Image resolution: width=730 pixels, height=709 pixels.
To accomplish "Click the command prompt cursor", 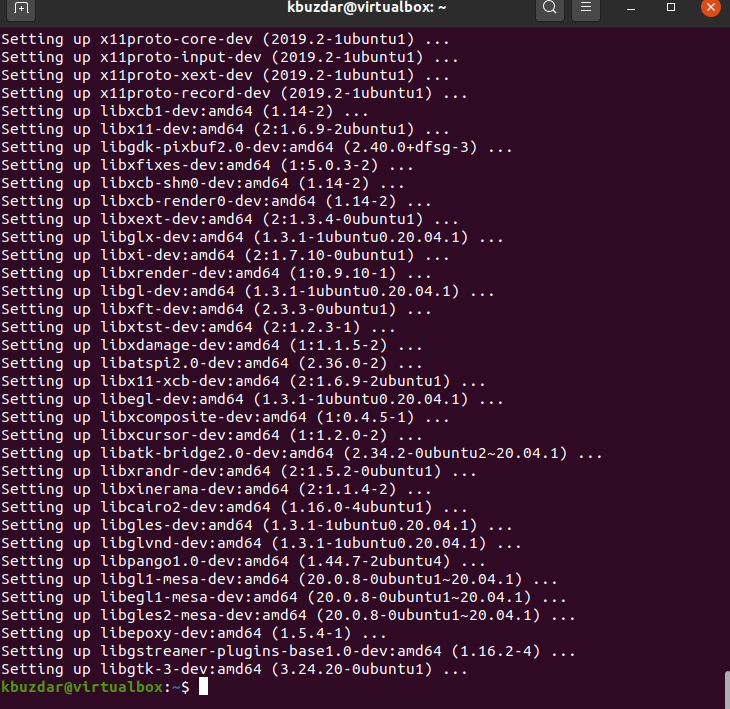I will click(203, 687).
